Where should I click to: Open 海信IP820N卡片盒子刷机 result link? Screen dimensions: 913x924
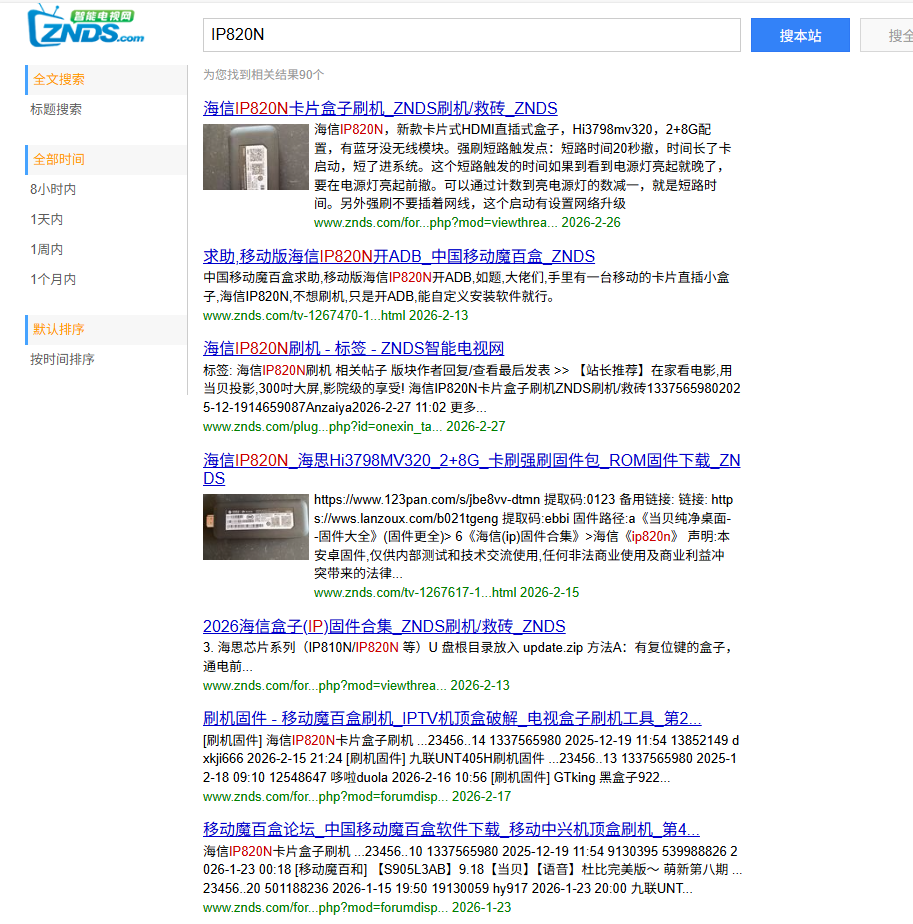click(380, 108)
